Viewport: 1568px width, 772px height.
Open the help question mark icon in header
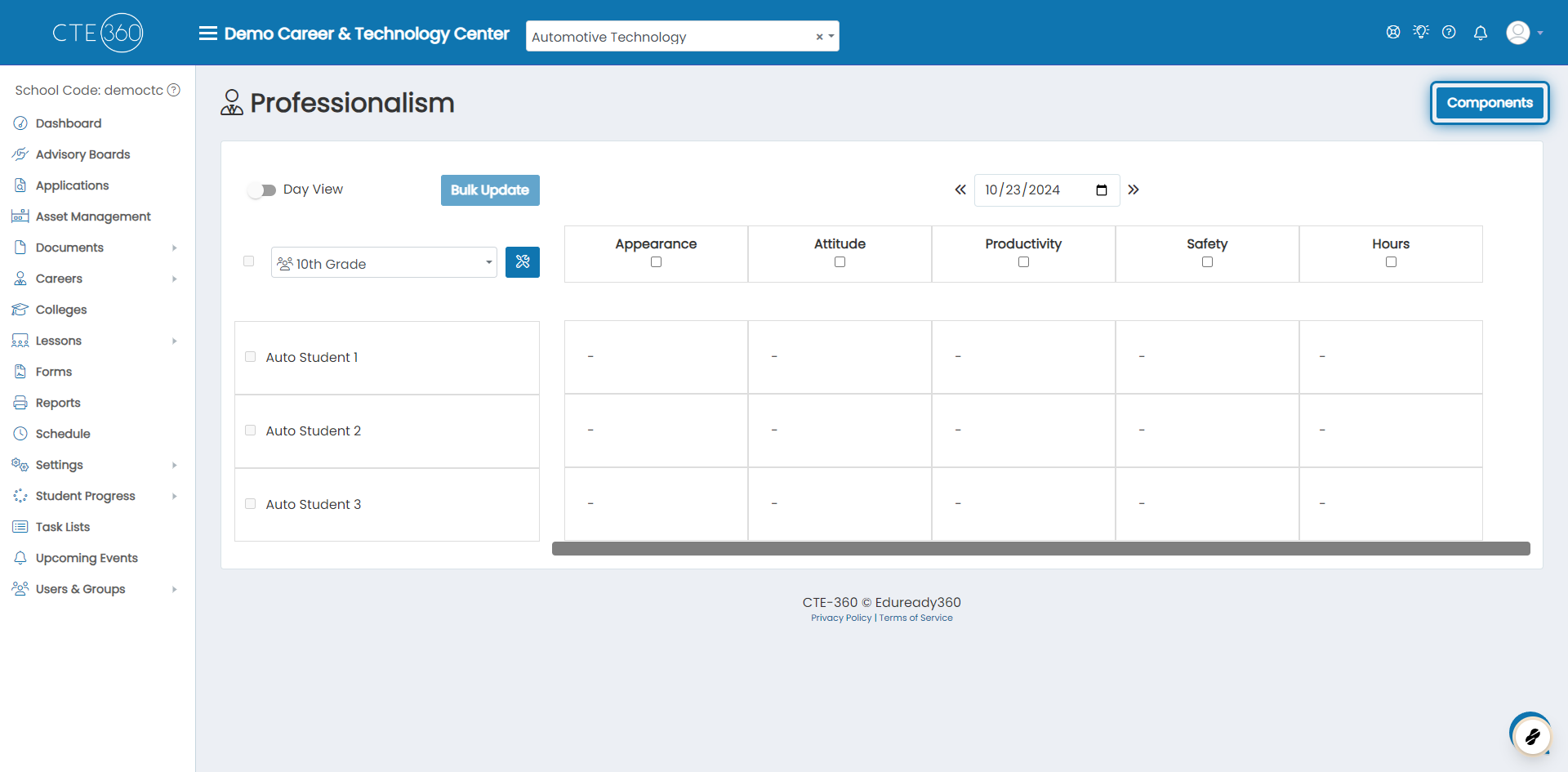click(1449, 32)
